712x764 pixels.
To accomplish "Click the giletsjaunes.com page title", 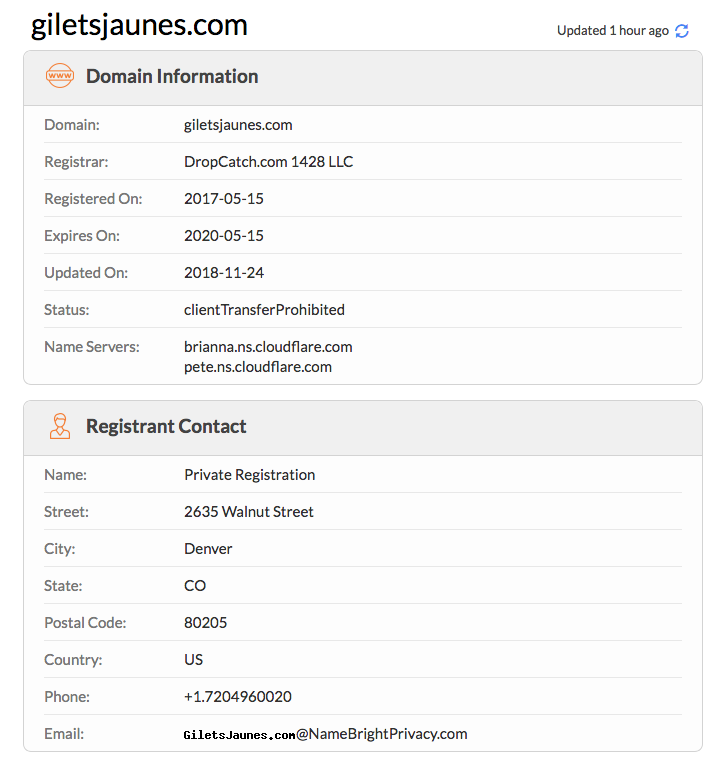I will click(139, 25).
